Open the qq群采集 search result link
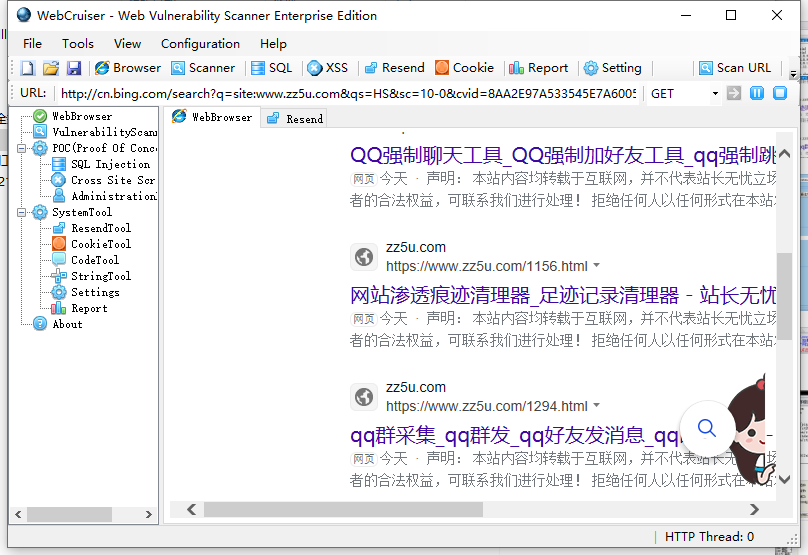 coord(515,436)
